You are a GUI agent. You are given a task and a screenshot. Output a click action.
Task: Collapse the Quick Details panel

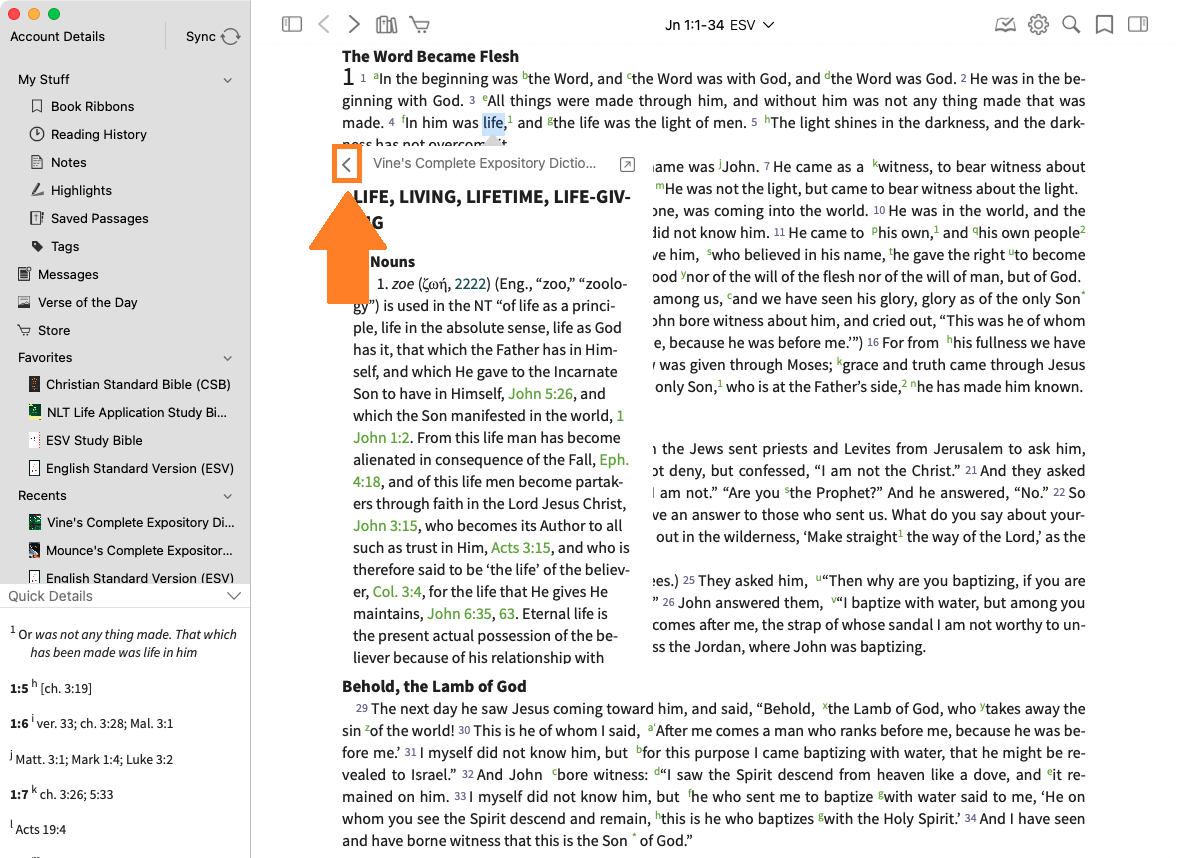click(234, 596)
